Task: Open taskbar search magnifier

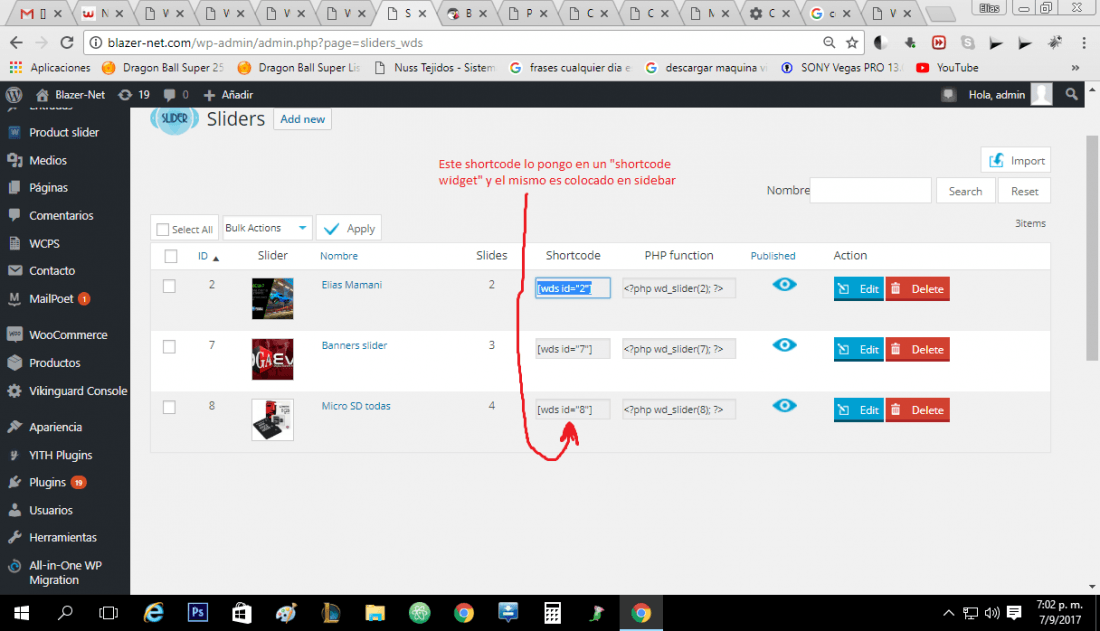Action: 65,613
